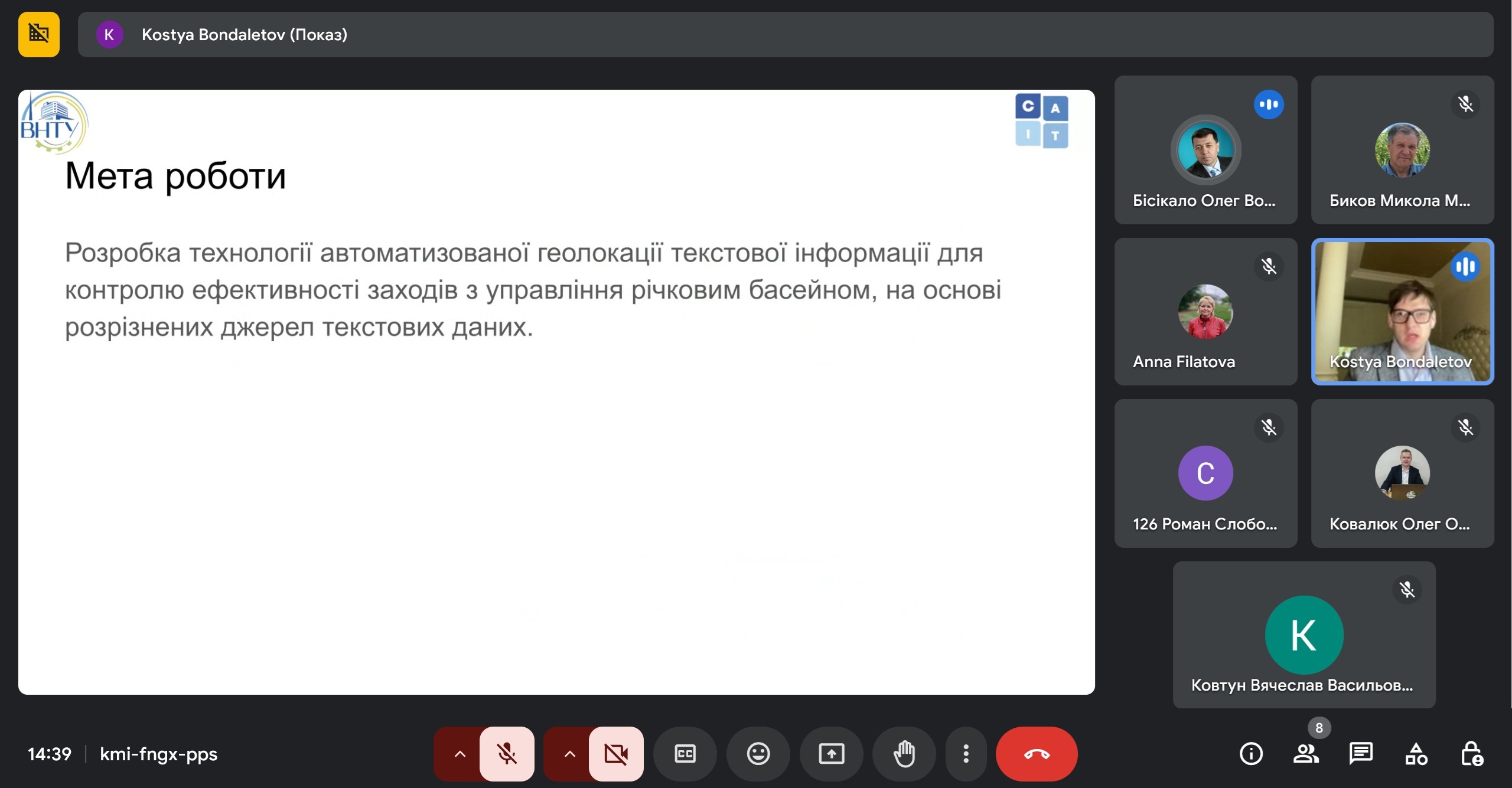Click the purple C avatar of 126 Роман

point(1205,473)
